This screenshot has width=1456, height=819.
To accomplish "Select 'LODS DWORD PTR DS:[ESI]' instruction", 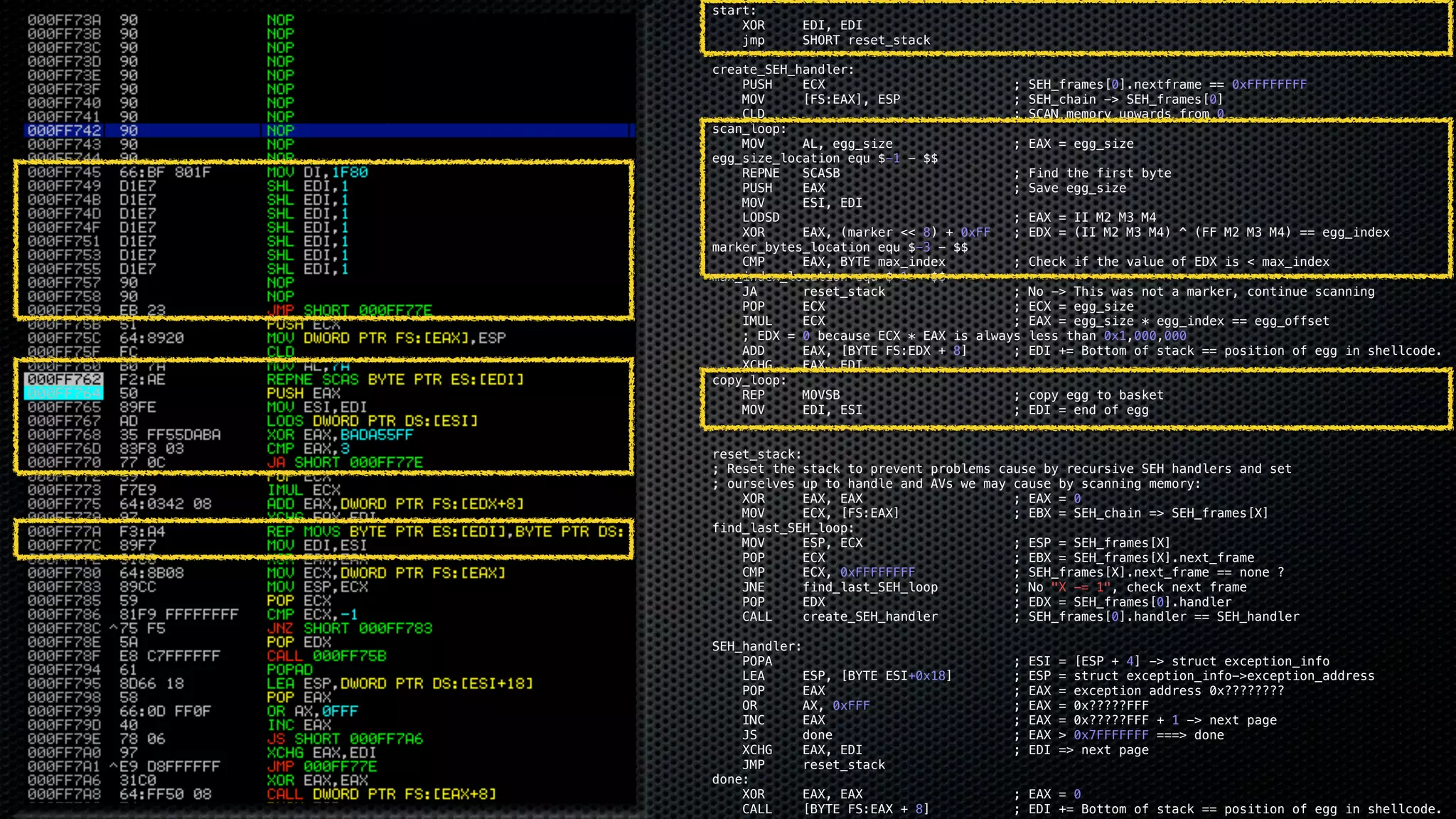I will (x=373, y=422).
